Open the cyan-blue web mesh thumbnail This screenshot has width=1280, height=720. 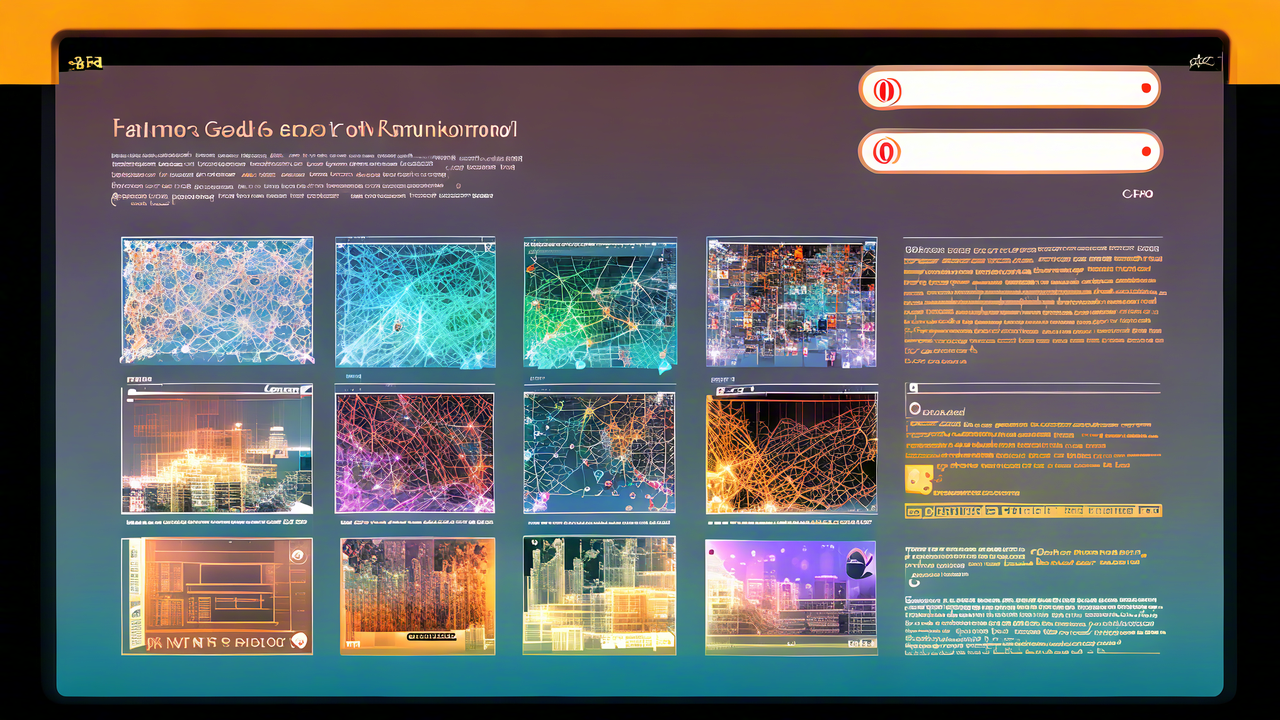click(x=415, y=302)
